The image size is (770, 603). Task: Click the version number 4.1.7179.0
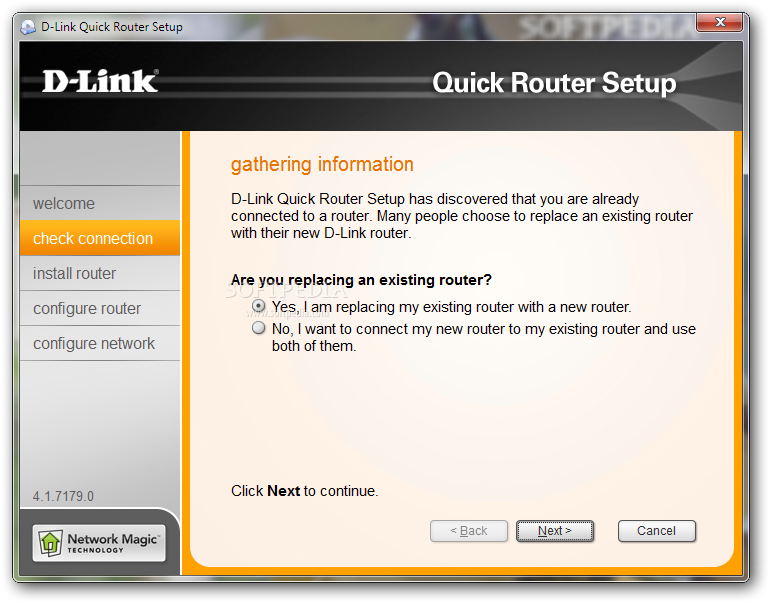coord(63,496)
